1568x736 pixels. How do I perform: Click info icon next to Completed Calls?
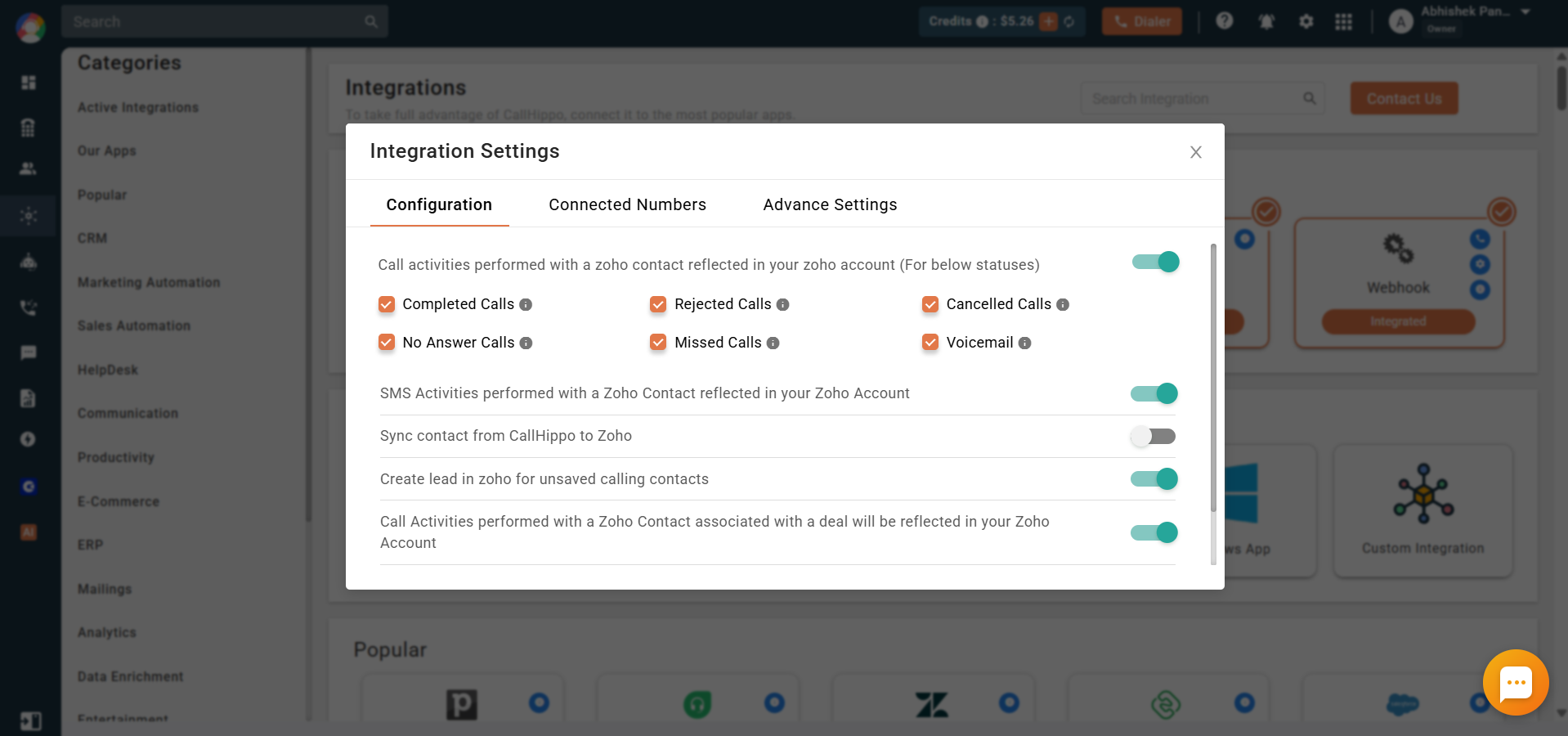[526, 305]
